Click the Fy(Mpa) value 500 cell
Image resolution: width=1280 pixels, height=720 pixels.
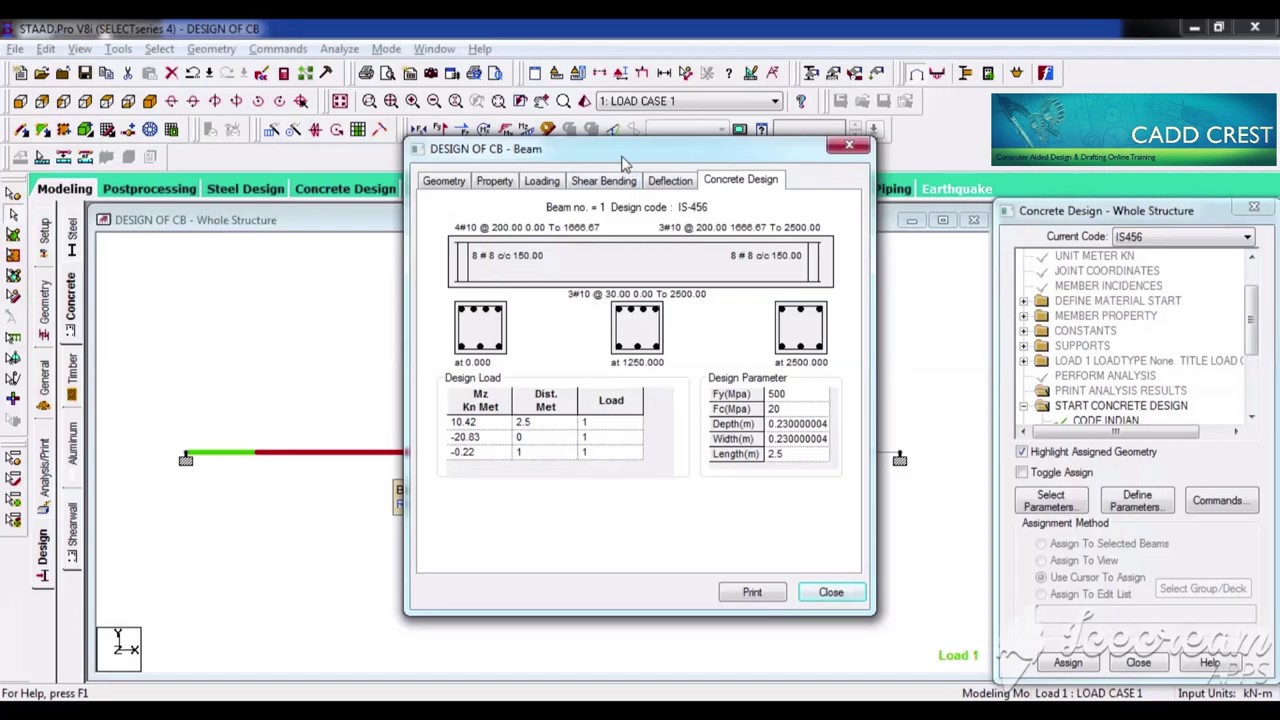tap(796, 394)
